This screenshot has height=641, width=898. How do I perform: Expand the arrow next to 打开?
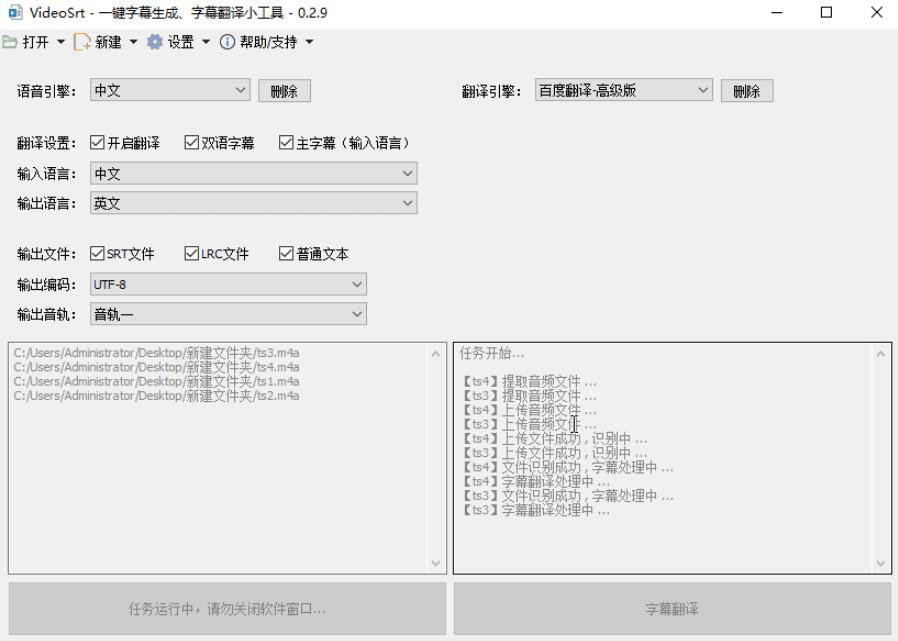61,42
